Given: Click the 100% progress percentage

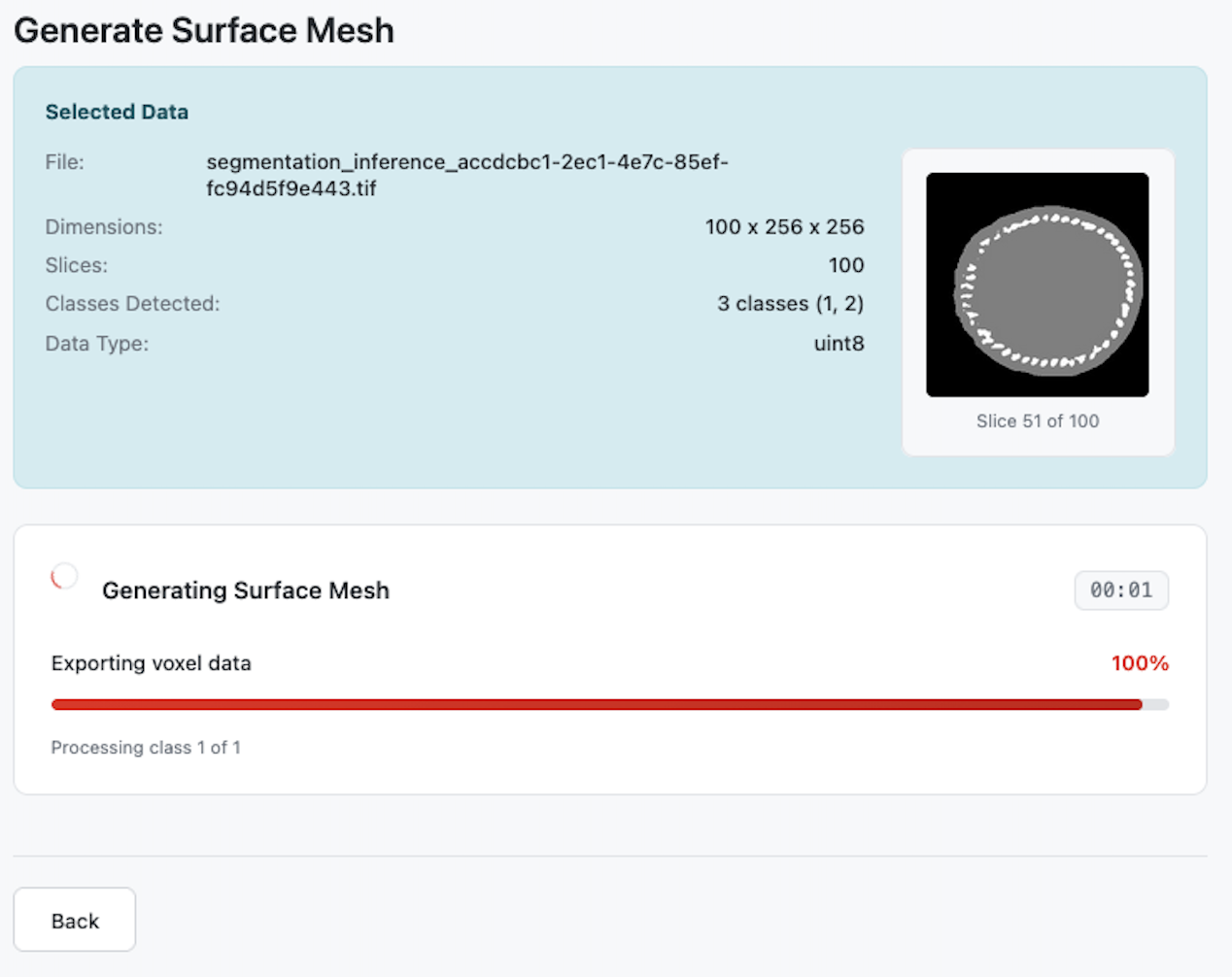Looking at the screenshot, I should click(1140, 663).
